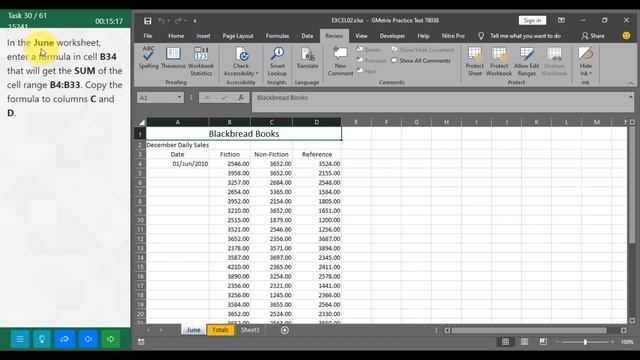
Task: Click the Undo arrow in title bar
Action: pos(161,20)
